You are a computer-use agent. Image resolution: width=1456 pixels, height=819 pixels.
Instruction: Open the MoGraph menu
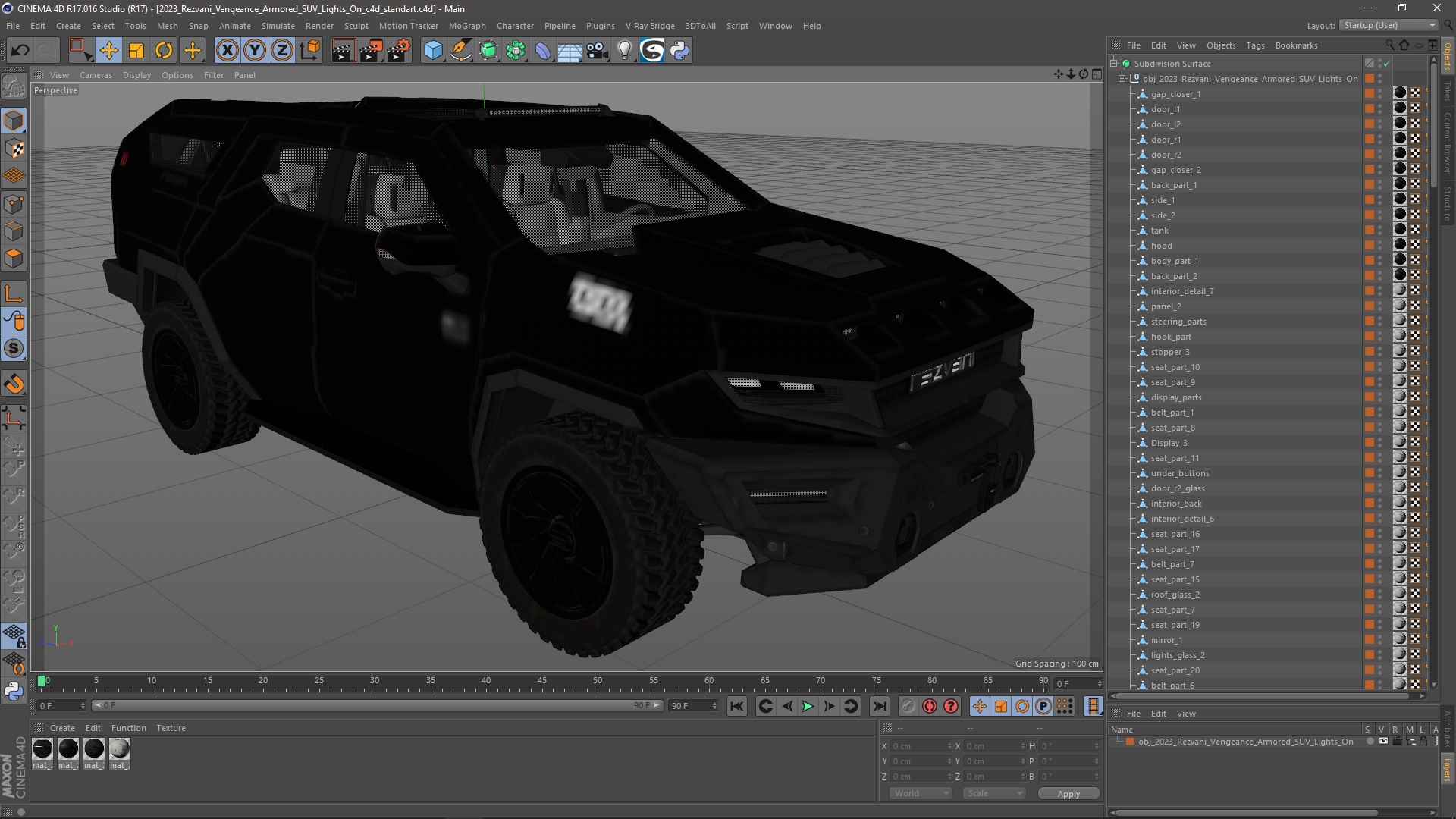point(467,26)
